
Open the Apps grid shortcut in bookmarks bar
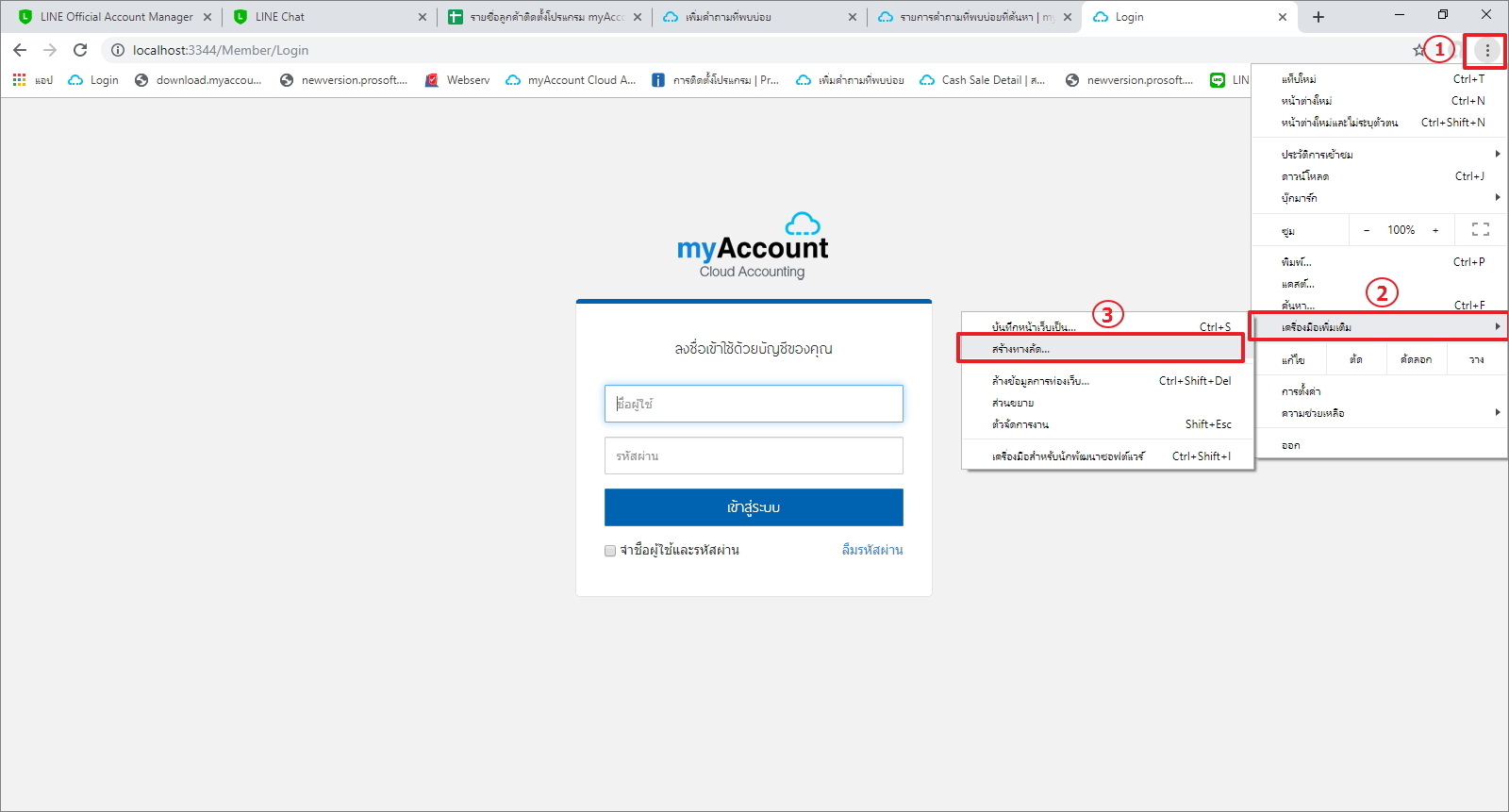pyautogui.click(x=32, y=80)
